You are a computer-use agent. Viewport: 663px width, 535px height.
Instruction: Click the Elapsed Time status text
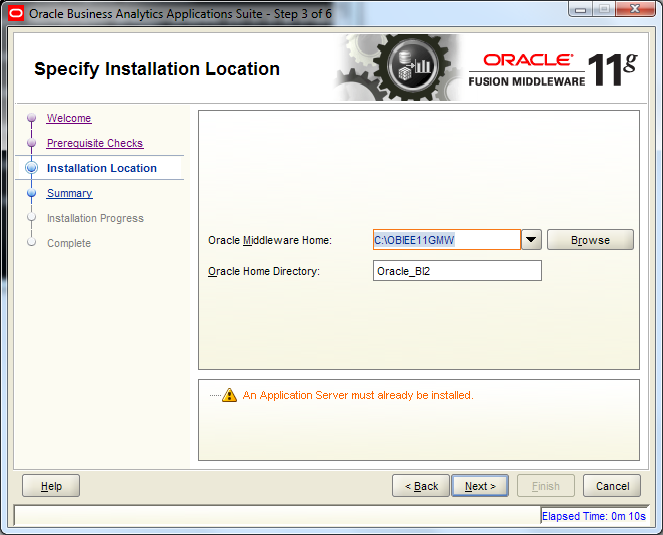tap(594, 516)
